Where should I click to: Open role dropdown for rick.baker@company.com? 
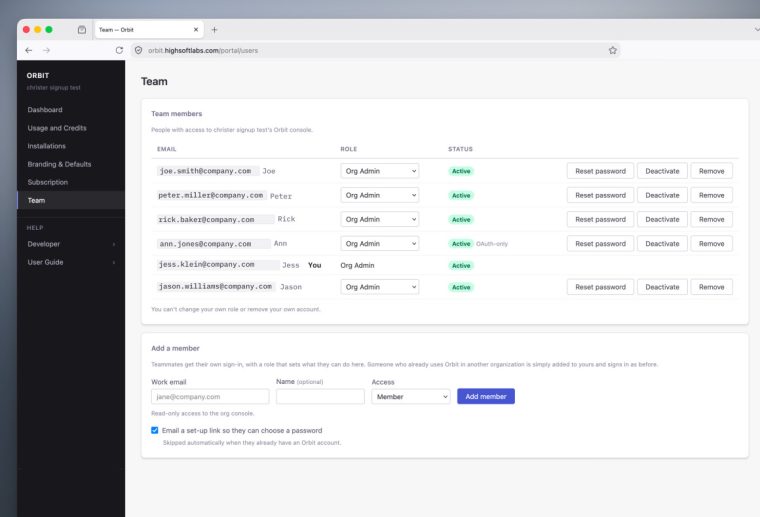(x=380, y=219)
